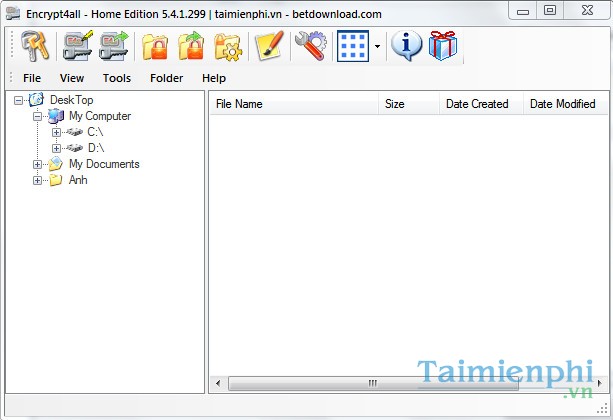Select the Anh folder in tree
613x420 pixels.
[x=78, y=180]
